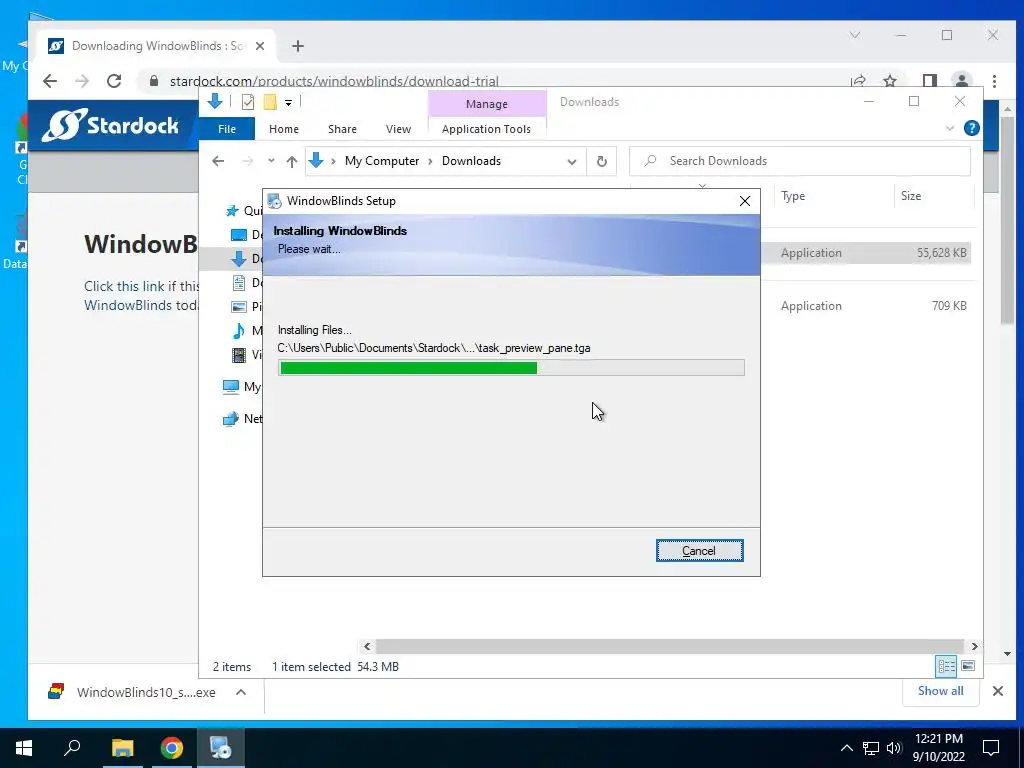Open Chrome three-dot menu
Image resolution: width=1024 pixels, height=768 pixels.
pos(994,81)
